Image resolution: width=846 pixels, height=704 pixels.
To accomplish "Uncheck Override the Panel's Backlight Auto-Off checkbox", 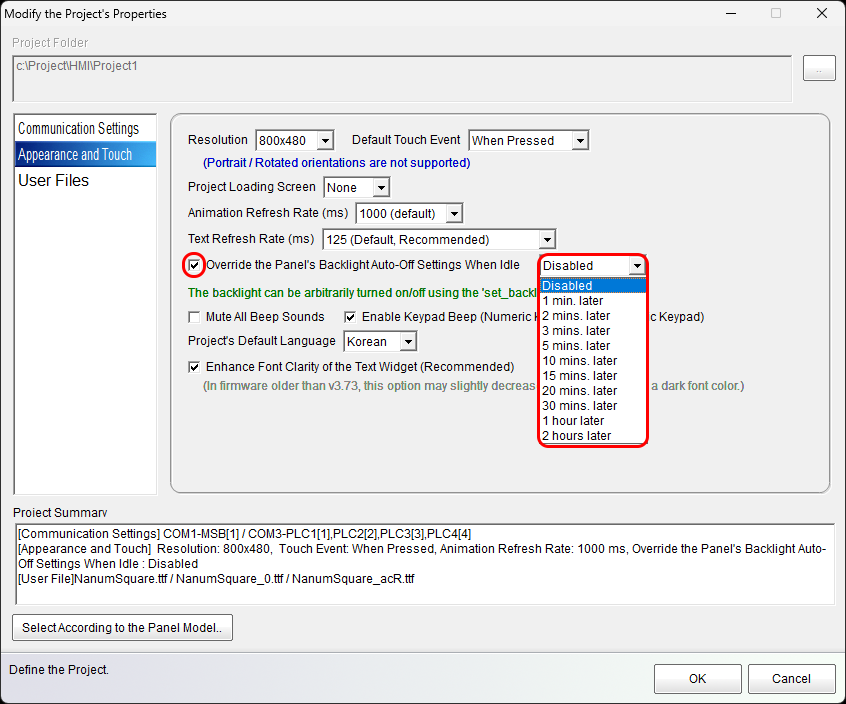I will click(195, 265).
